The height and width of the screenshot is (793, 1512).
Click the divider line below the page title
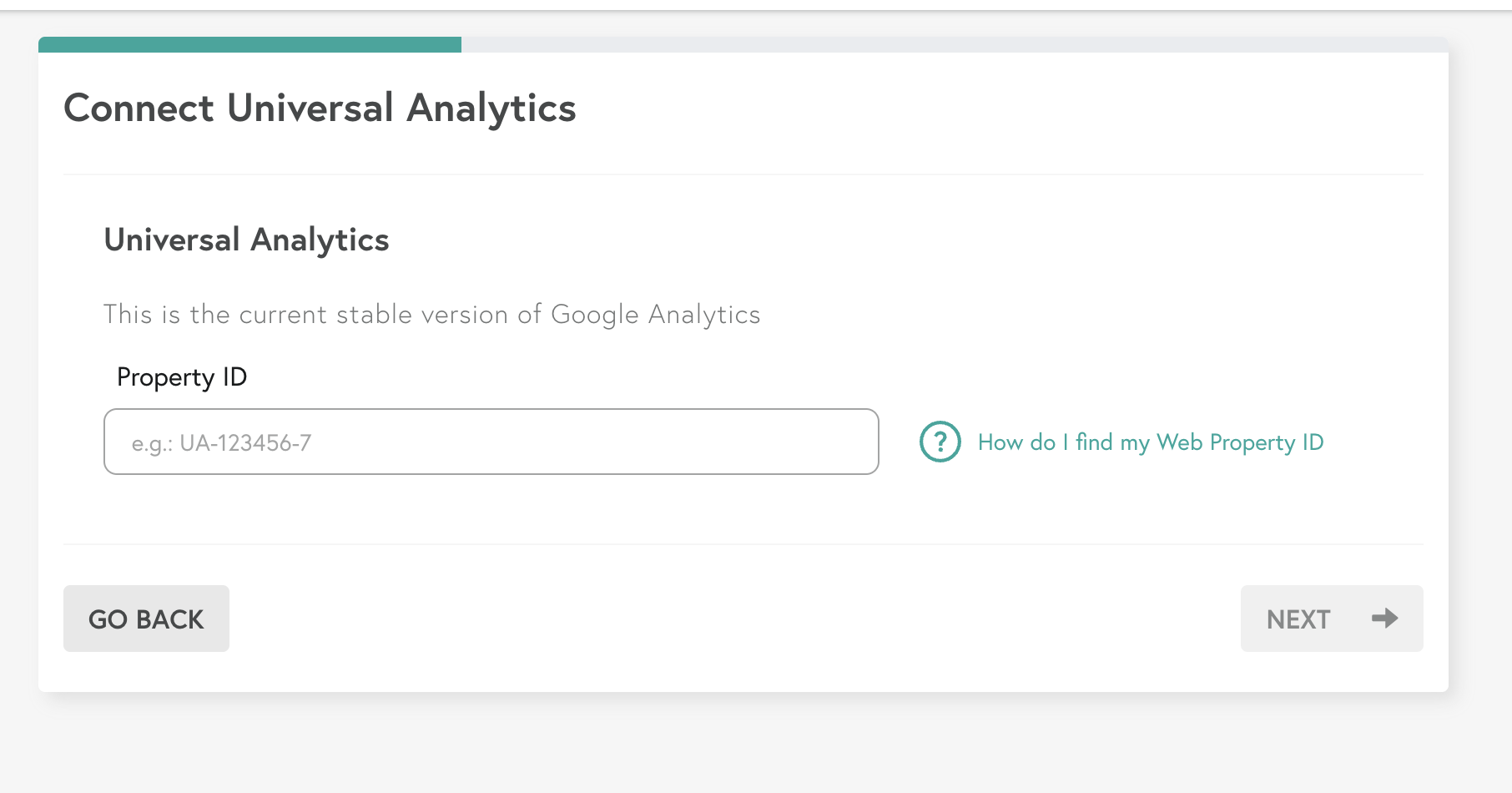(x=743, y=174)
